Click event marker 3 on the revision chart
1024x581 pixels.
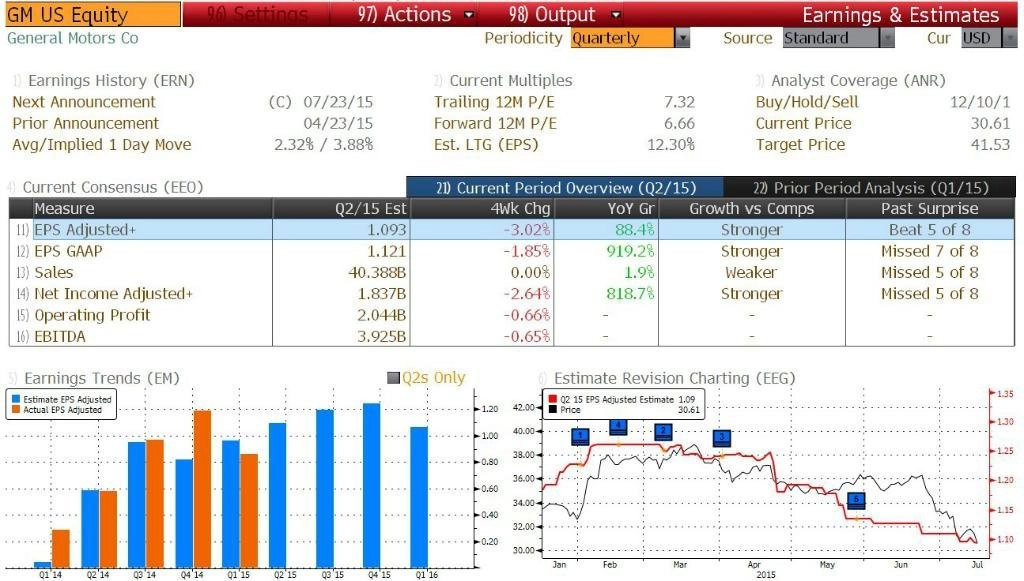tap(722, 438)
